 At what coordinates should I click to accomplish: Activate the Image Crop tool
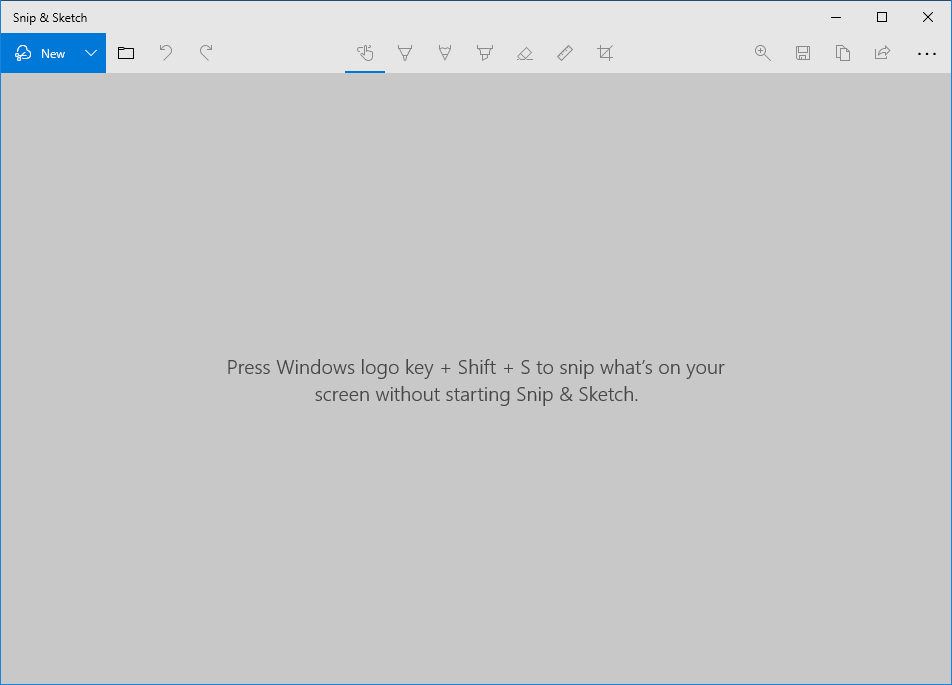click(605, 53)
